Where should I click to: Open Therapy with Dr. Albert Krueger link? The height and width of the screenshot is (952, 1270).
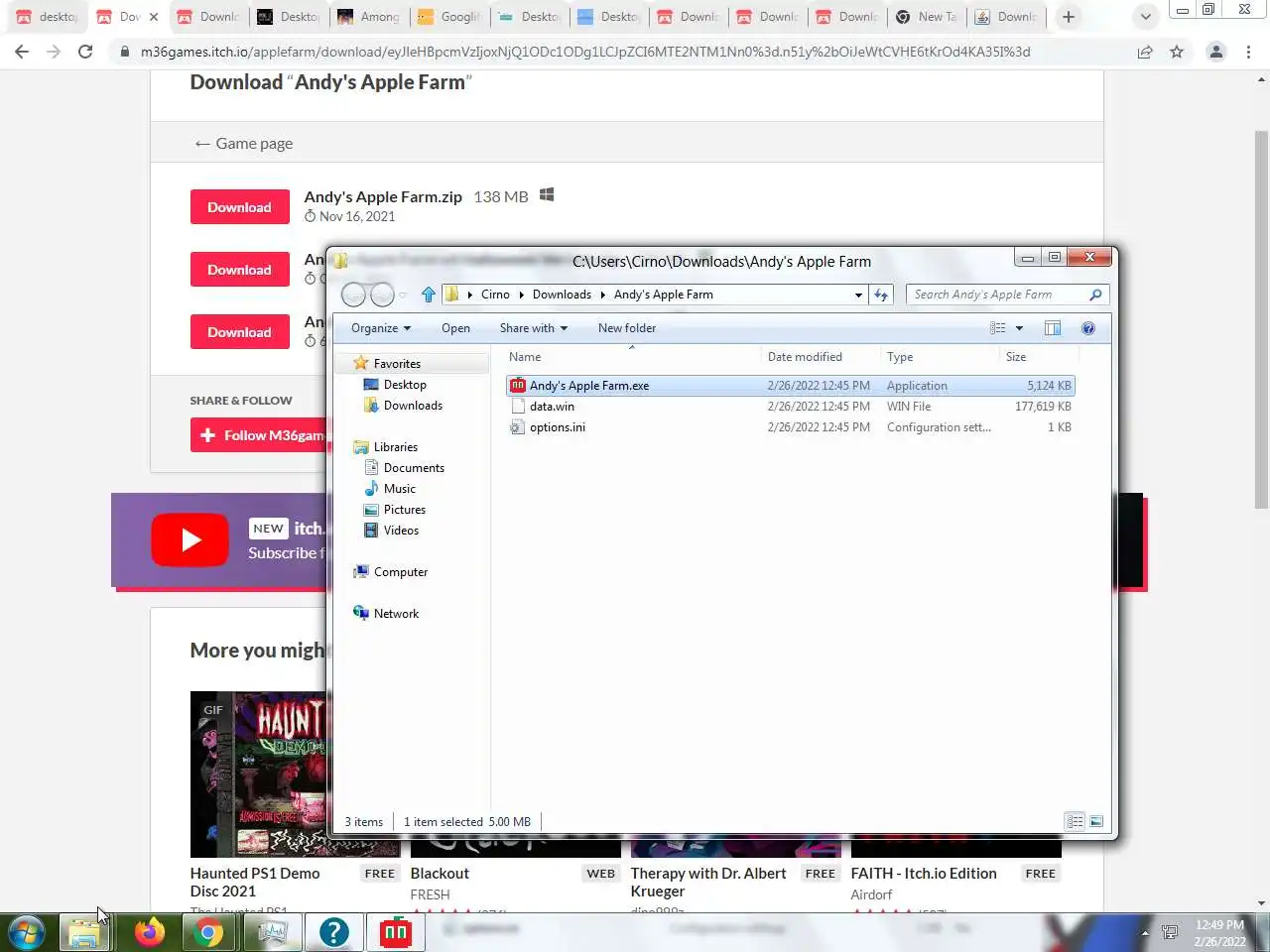(708, 882)
